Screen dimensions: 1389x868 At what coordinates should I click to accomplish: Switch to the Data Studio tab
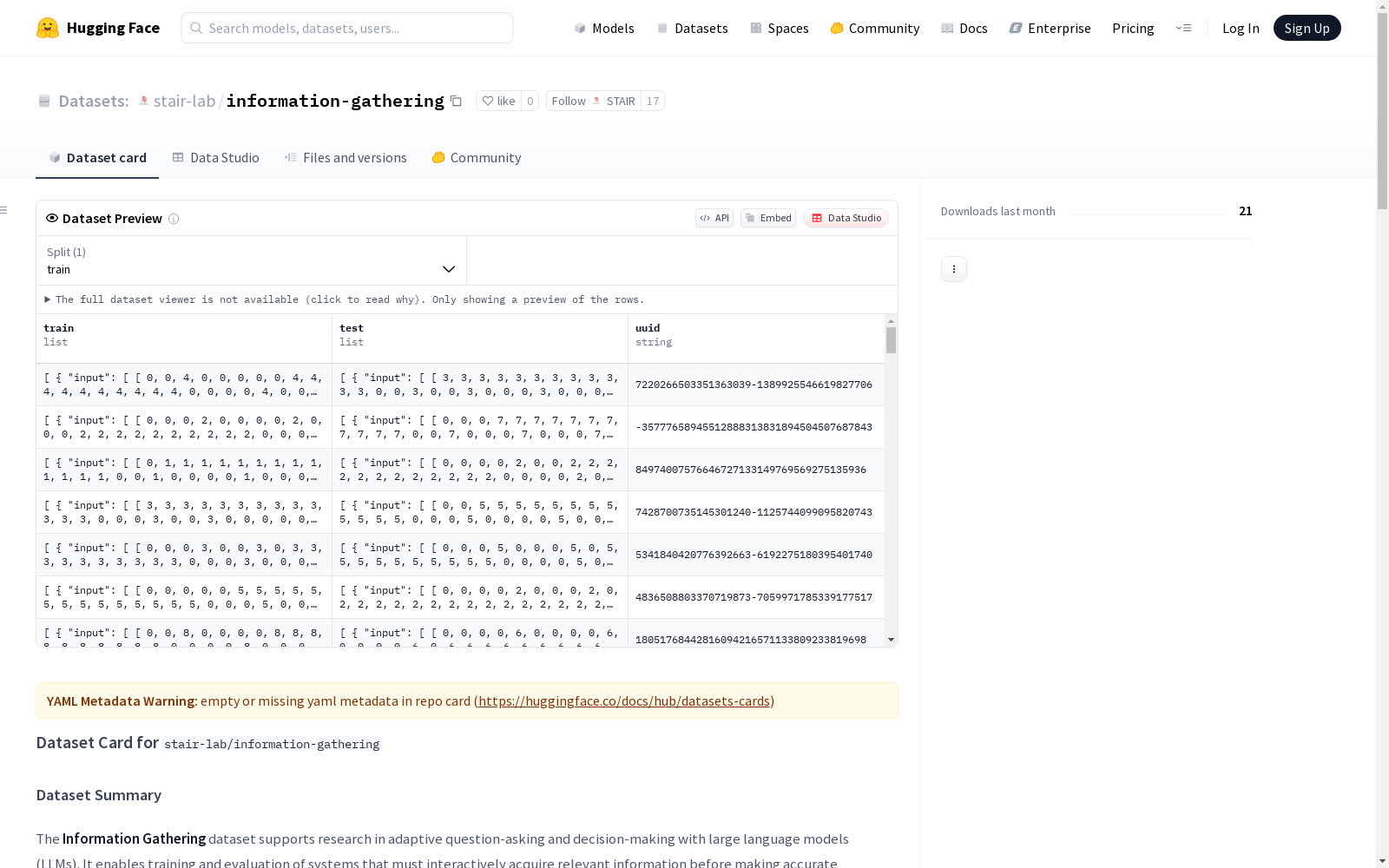pos(215,157)
